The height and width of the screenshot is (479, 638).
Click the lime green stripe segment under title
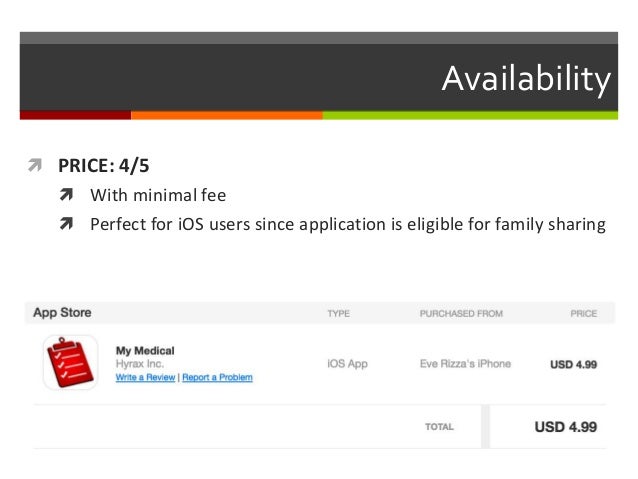point(470,115)
